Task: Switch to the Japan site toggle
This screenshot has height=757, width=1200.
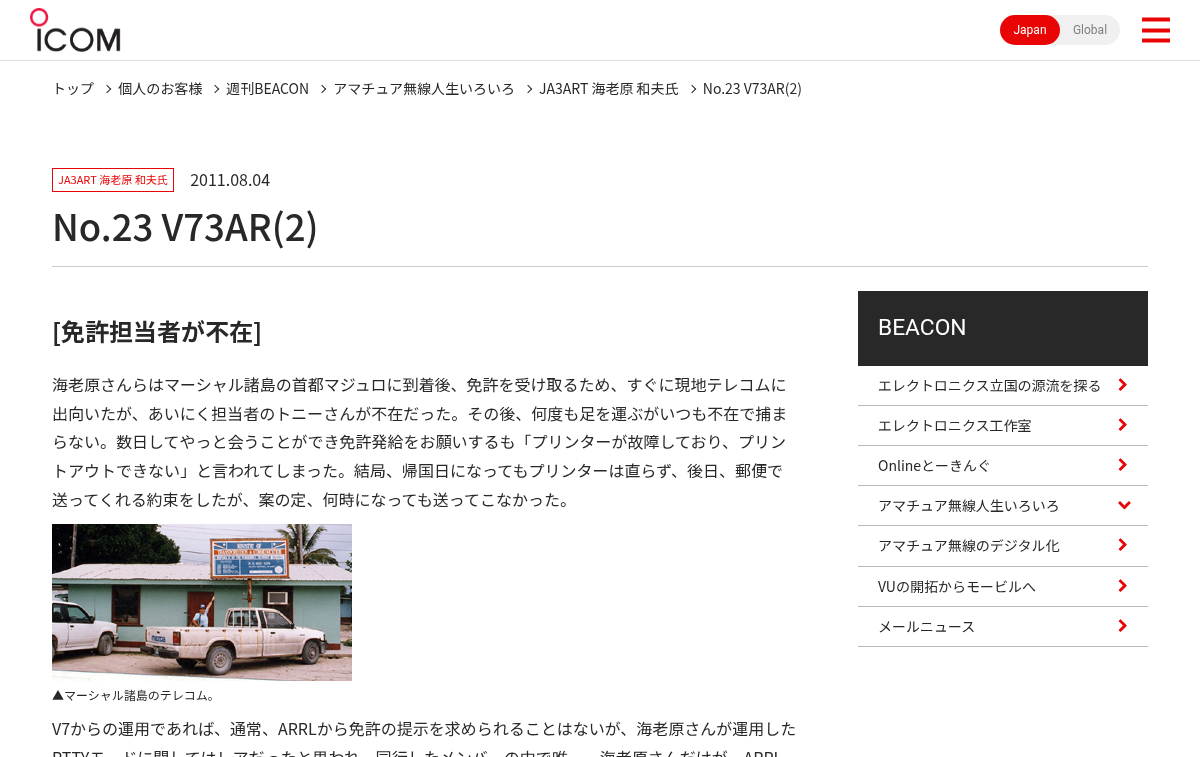Action: (1030, 30)
